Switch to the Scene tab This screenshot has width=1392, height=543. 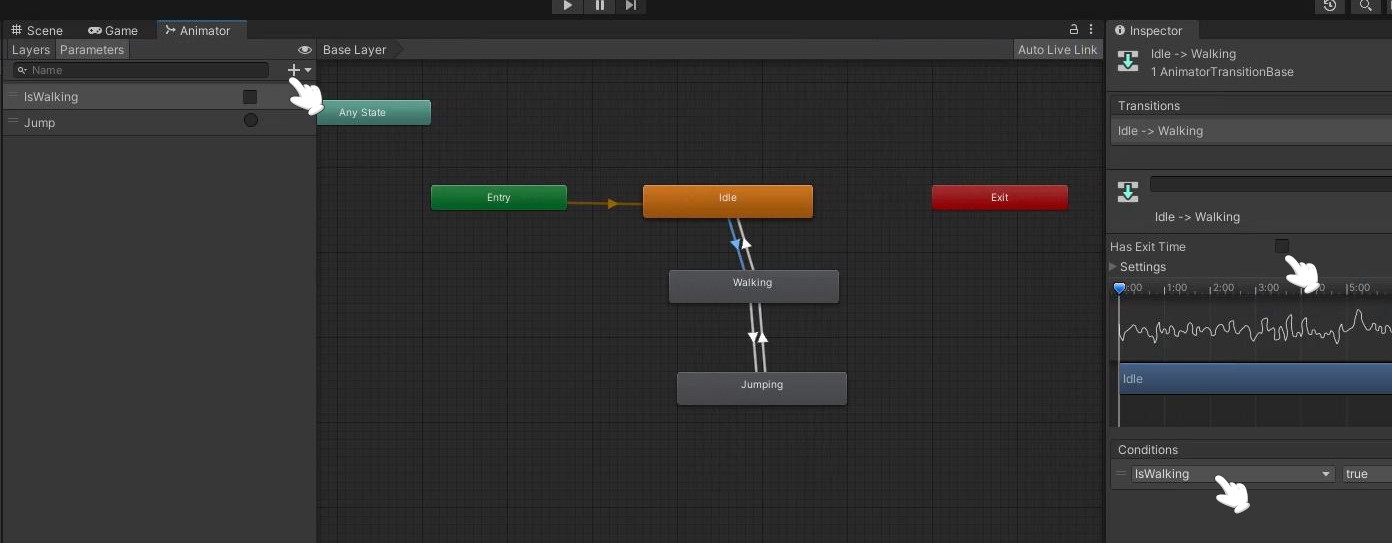37,30
